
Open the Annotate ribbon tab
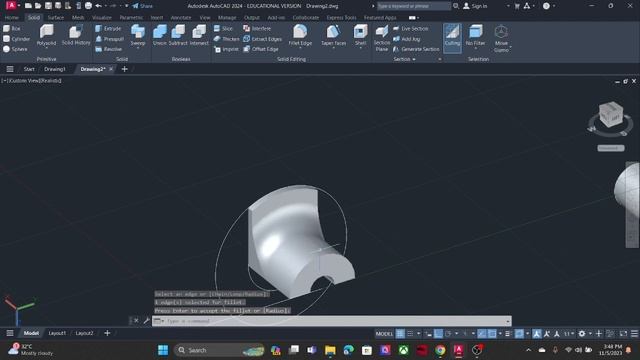(180, 18)
